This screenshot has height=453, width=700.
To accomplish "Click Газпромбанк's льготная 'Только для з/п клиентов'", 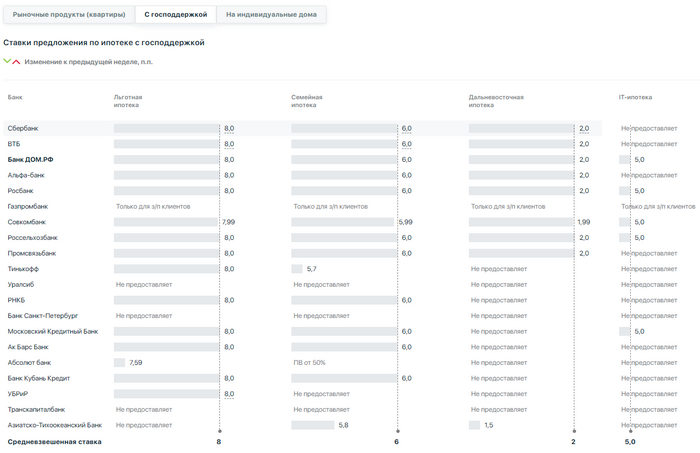I will click(x=153, y=206).
